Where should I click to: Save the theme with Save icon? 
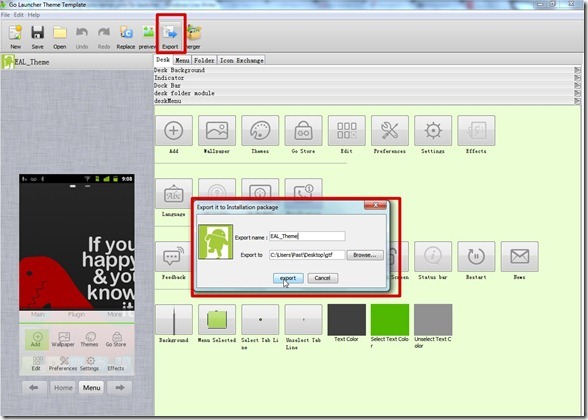(x=37, y=37)
